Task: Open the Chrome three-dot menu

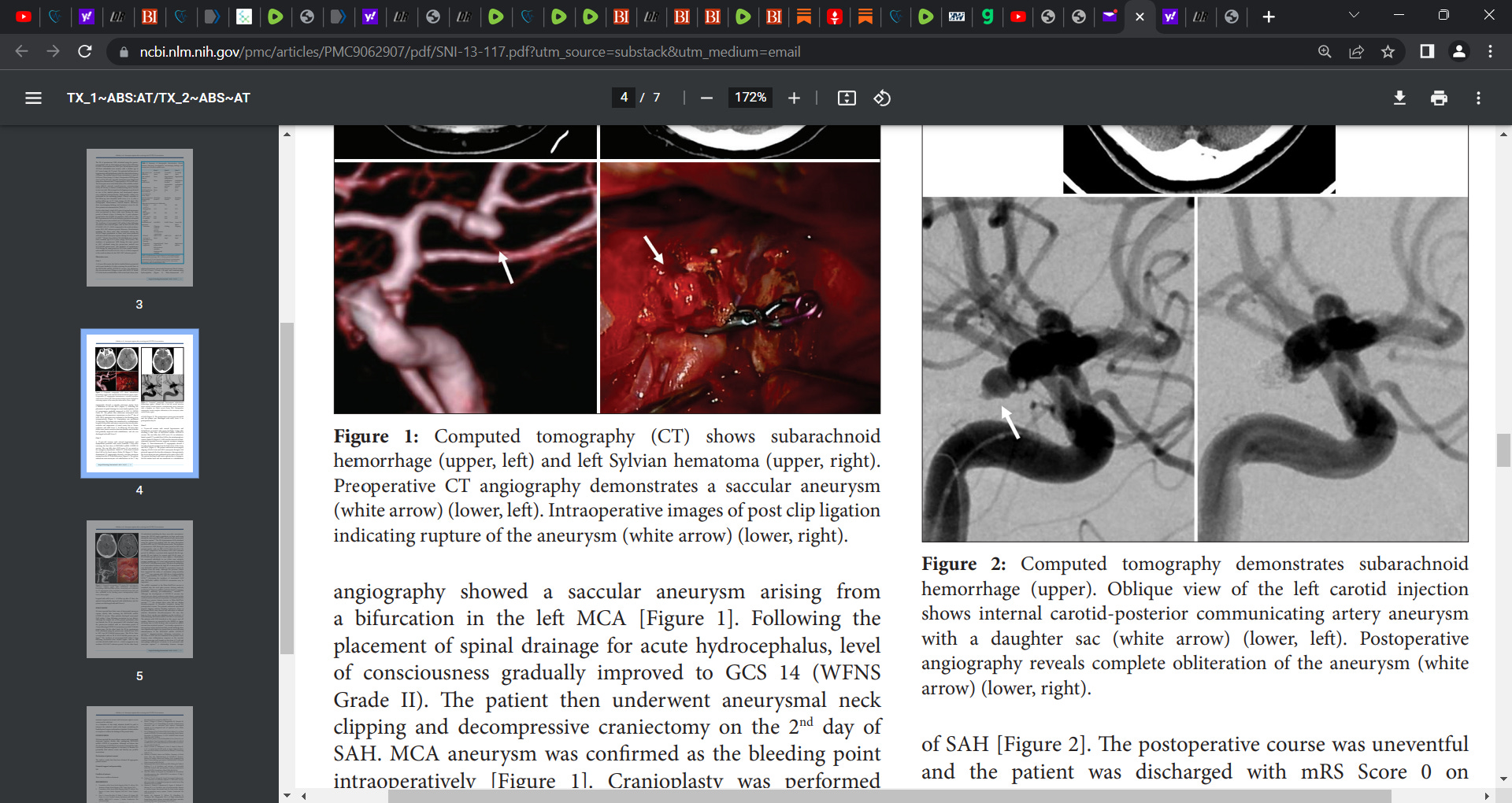Action: point(1490,51)
